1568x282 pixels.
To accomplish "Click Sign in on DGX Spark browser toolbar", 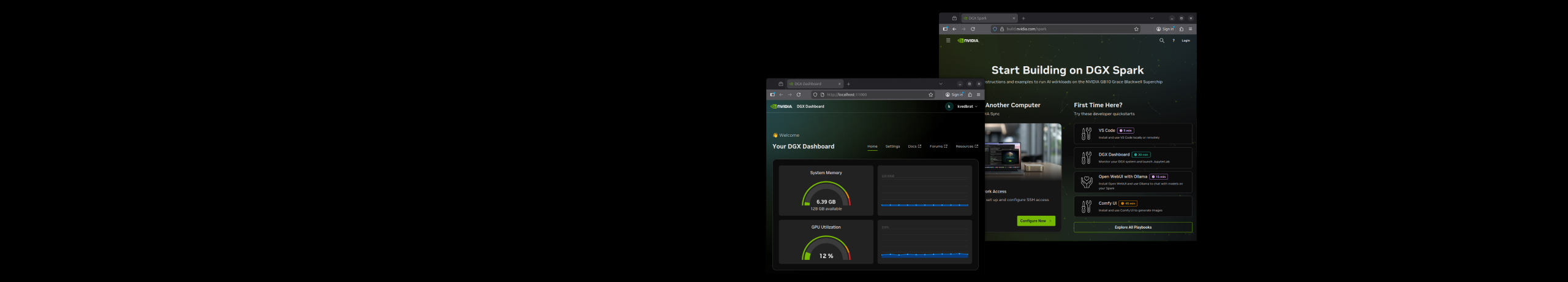I will [x=1165, y=29].
